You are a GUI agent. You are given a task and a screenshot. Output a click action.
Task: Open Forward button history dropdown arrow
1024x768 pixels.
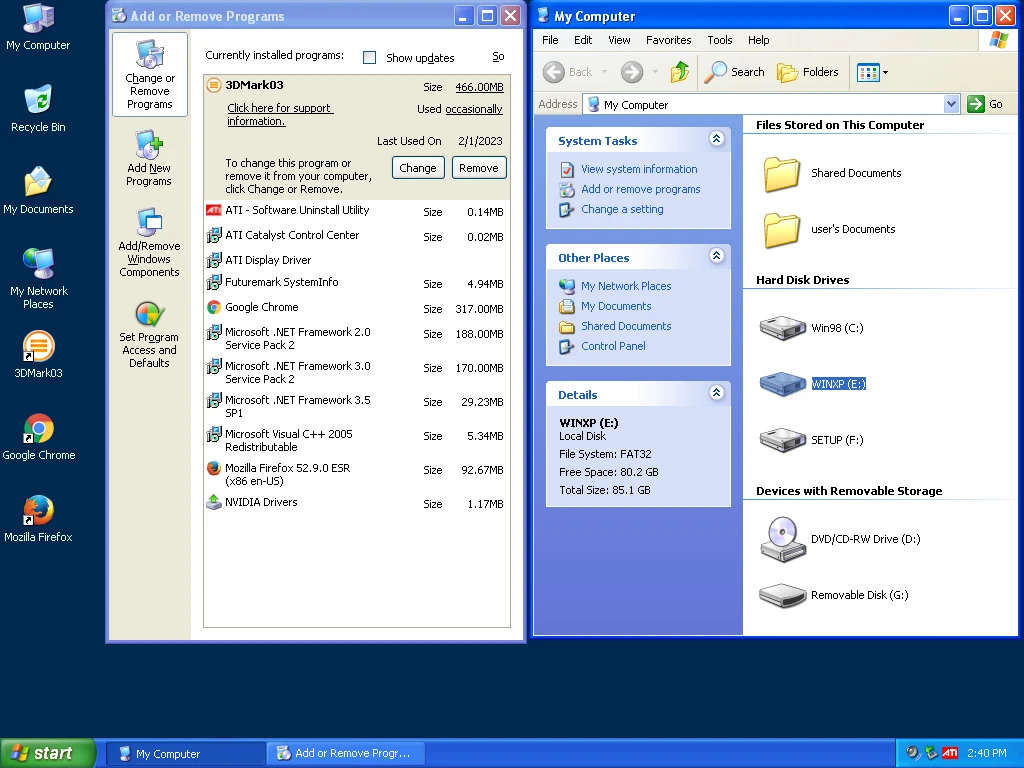(655, 72)
